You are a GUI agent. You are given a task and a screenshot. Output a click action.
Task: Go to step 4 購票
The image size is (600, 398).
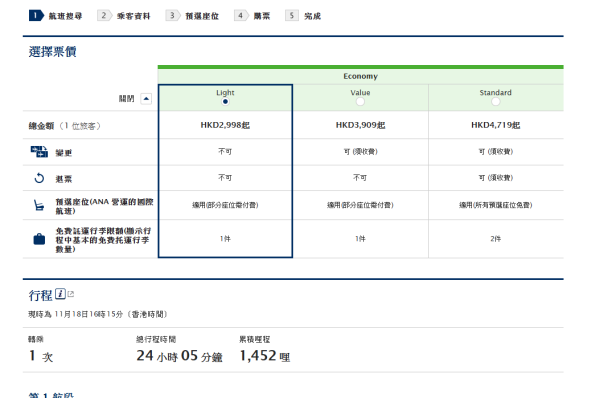point(252,16)
